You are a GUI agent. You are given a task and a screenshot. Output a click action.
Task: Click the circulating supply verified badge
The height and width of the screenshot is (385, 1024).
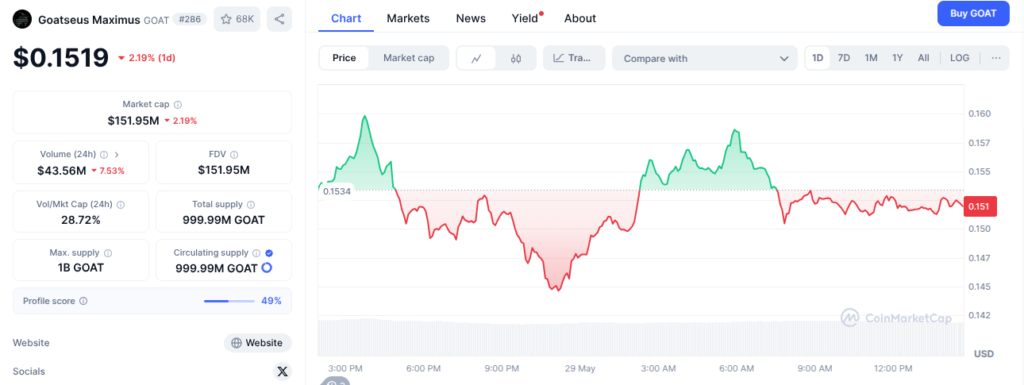click(270, 253)
